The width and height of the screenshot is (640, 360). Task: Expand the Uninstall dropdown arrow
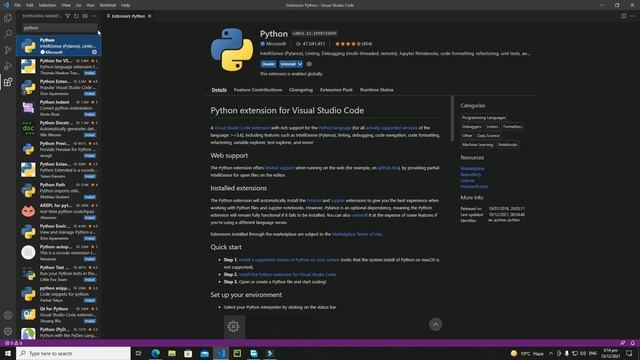(x=300, y=64)
